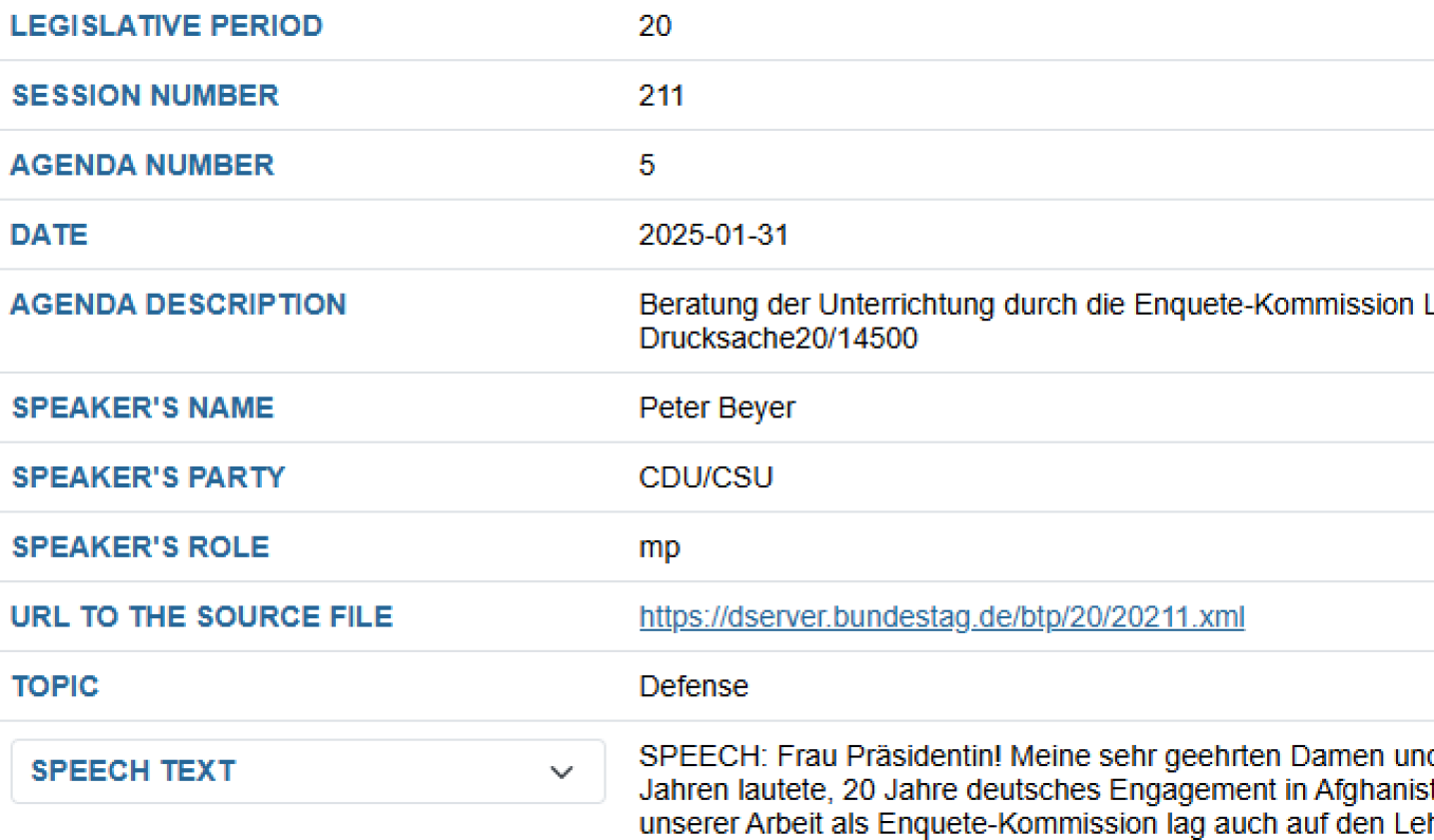The image size is (1434, 840).
Task: Click the CDU/CSU party value
Action: (706, 477)
